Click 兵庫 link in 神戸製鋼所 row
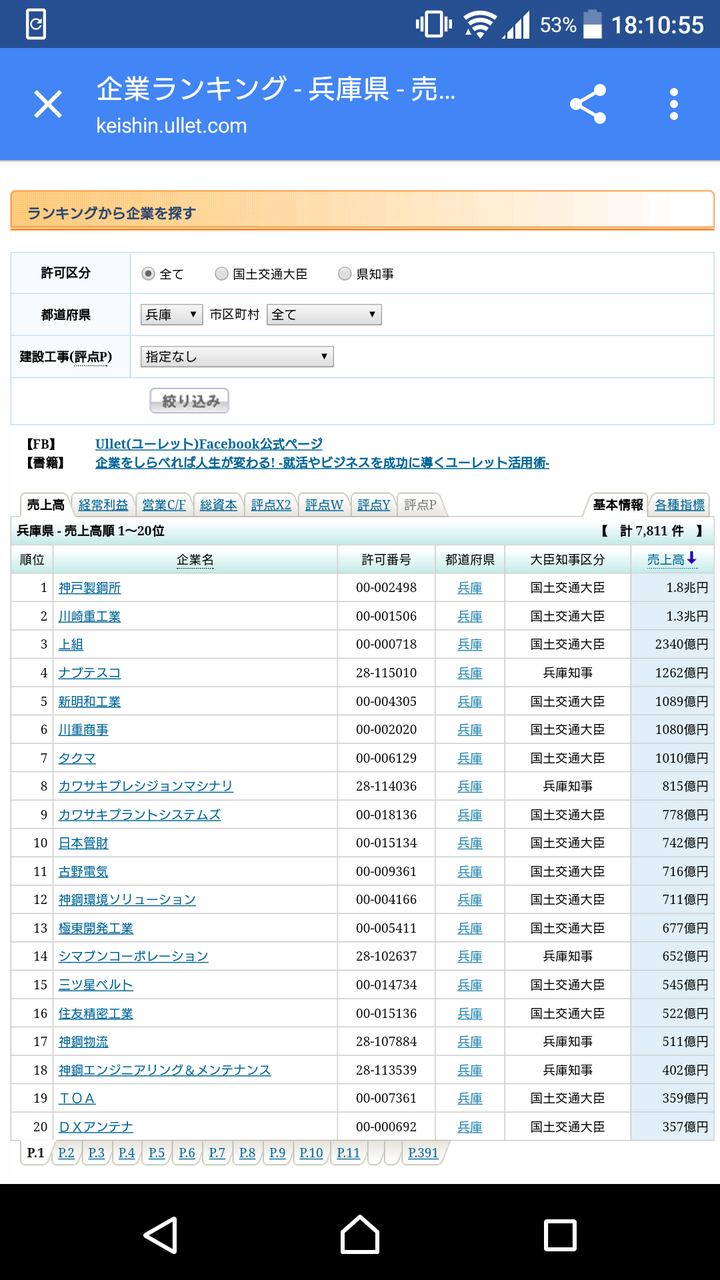The height and width of the screenshot is (1280, 720). click(x=470, y=588)
